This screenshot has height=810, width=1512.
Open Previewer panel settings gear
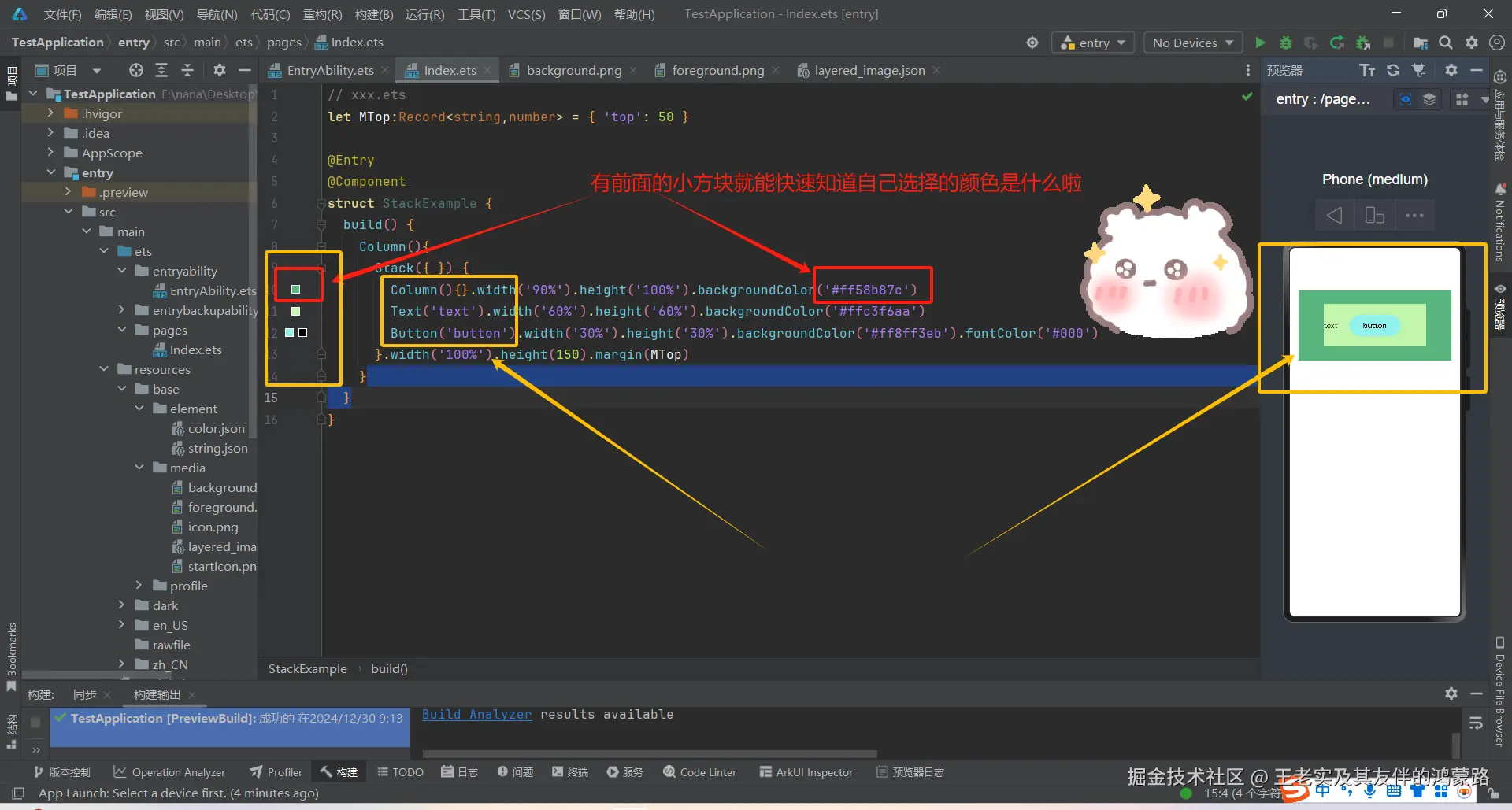coord(1451,70)
